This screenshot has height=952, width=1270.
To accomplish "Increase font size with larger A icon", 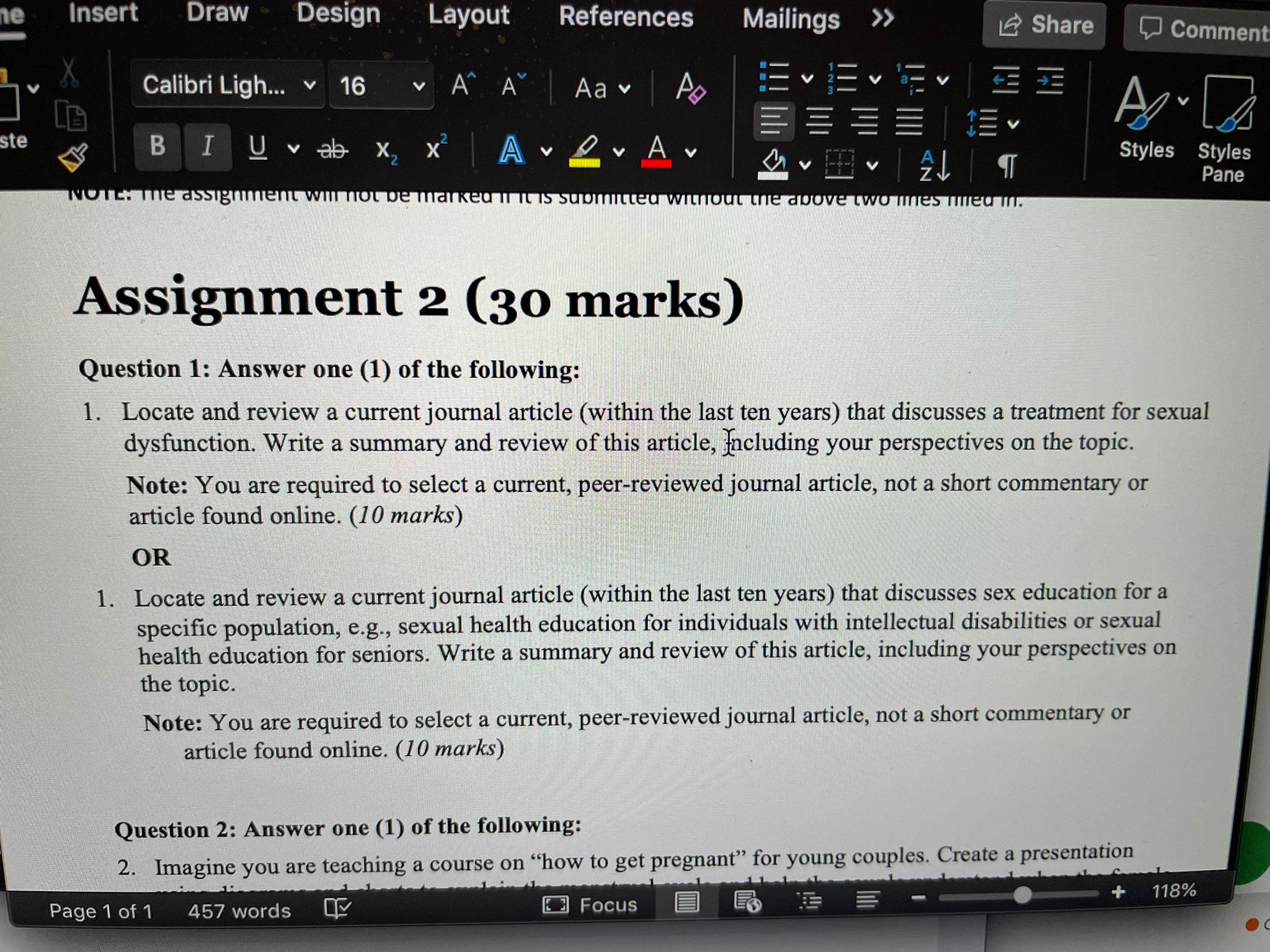I will click(x=462, y=85).
